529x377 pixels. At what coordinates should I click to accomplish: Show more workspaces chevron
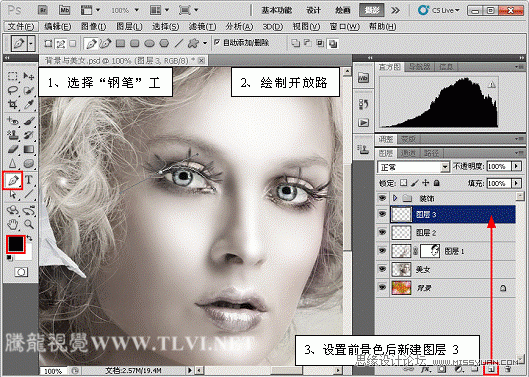coord(395,10)
